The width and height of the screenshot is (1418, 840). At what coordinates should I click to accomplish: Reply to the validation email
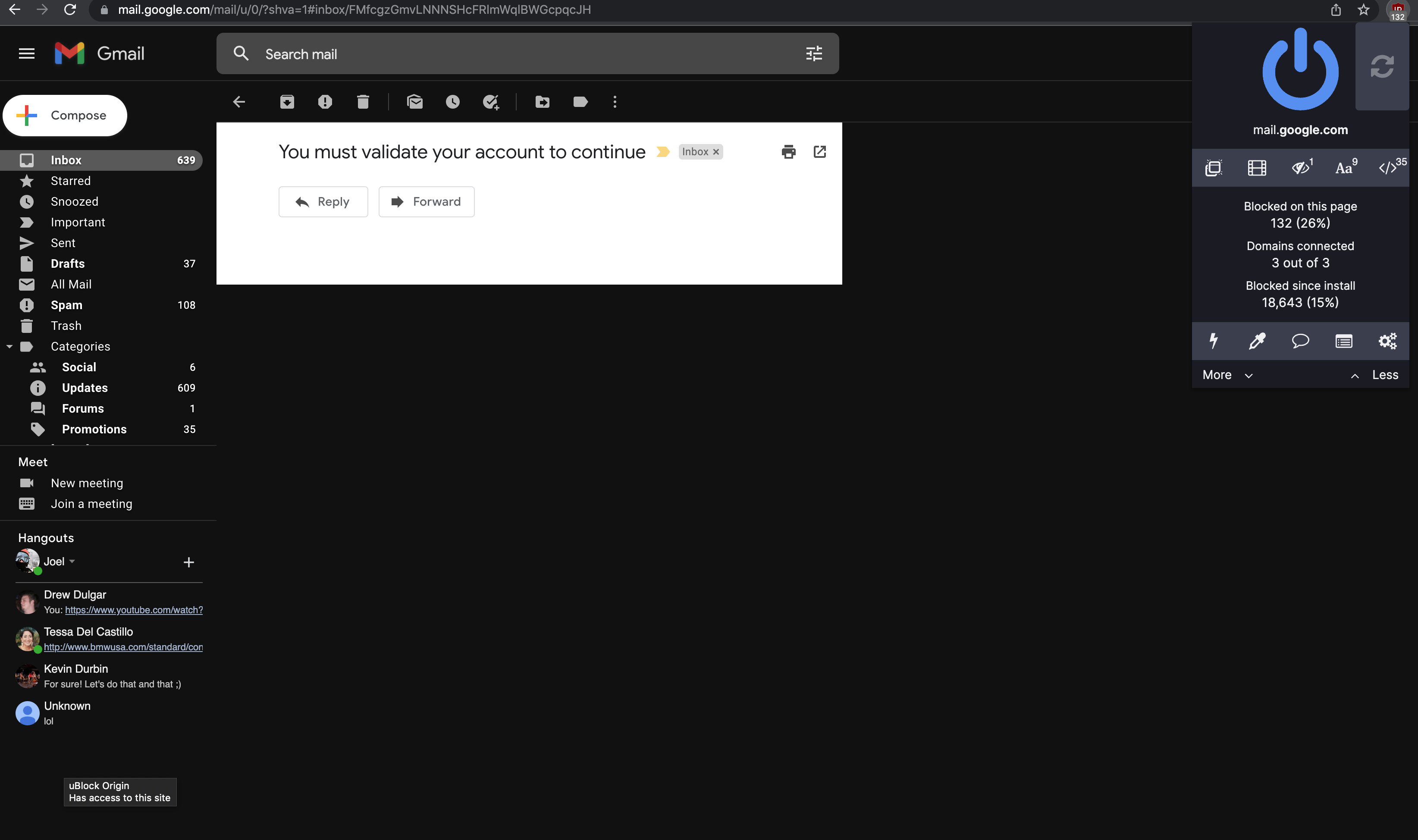point(323,201)
